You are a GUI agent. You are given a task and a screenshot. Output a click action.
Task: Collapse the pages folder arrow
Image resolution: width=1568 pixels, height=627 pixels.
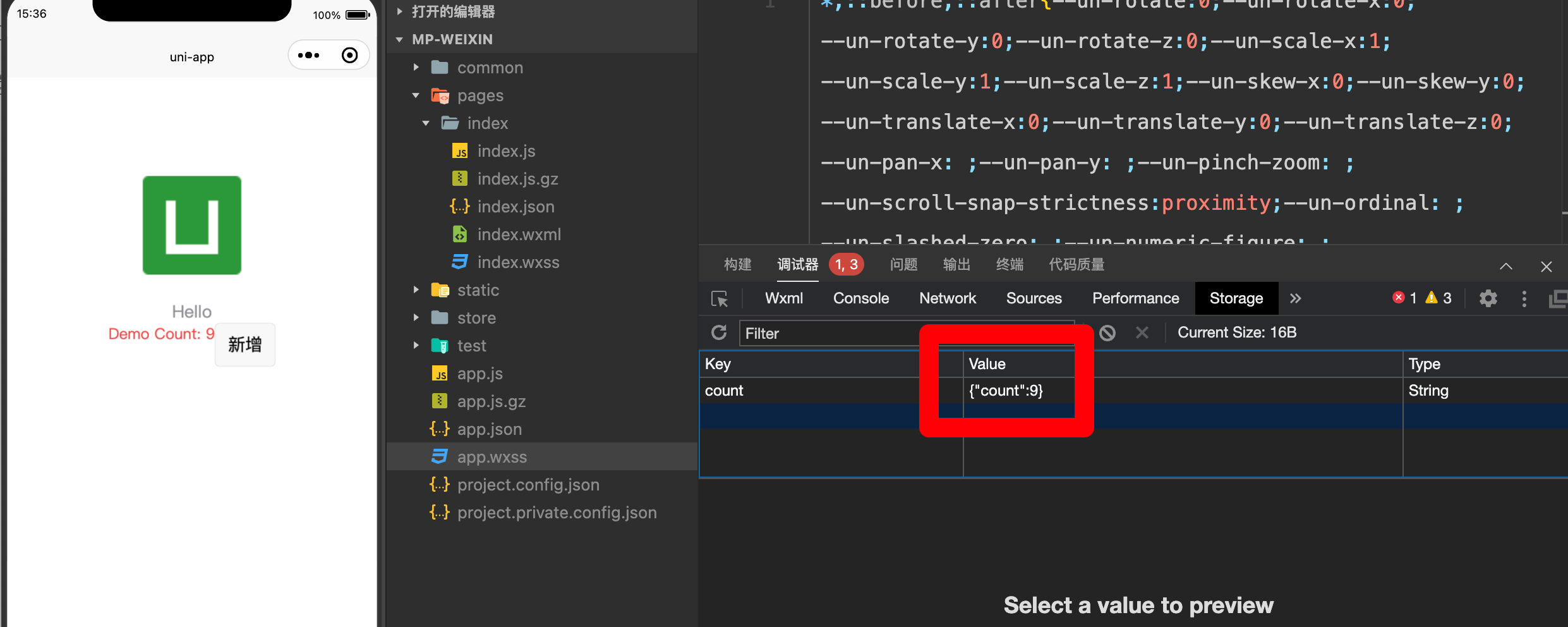[416, 95]
